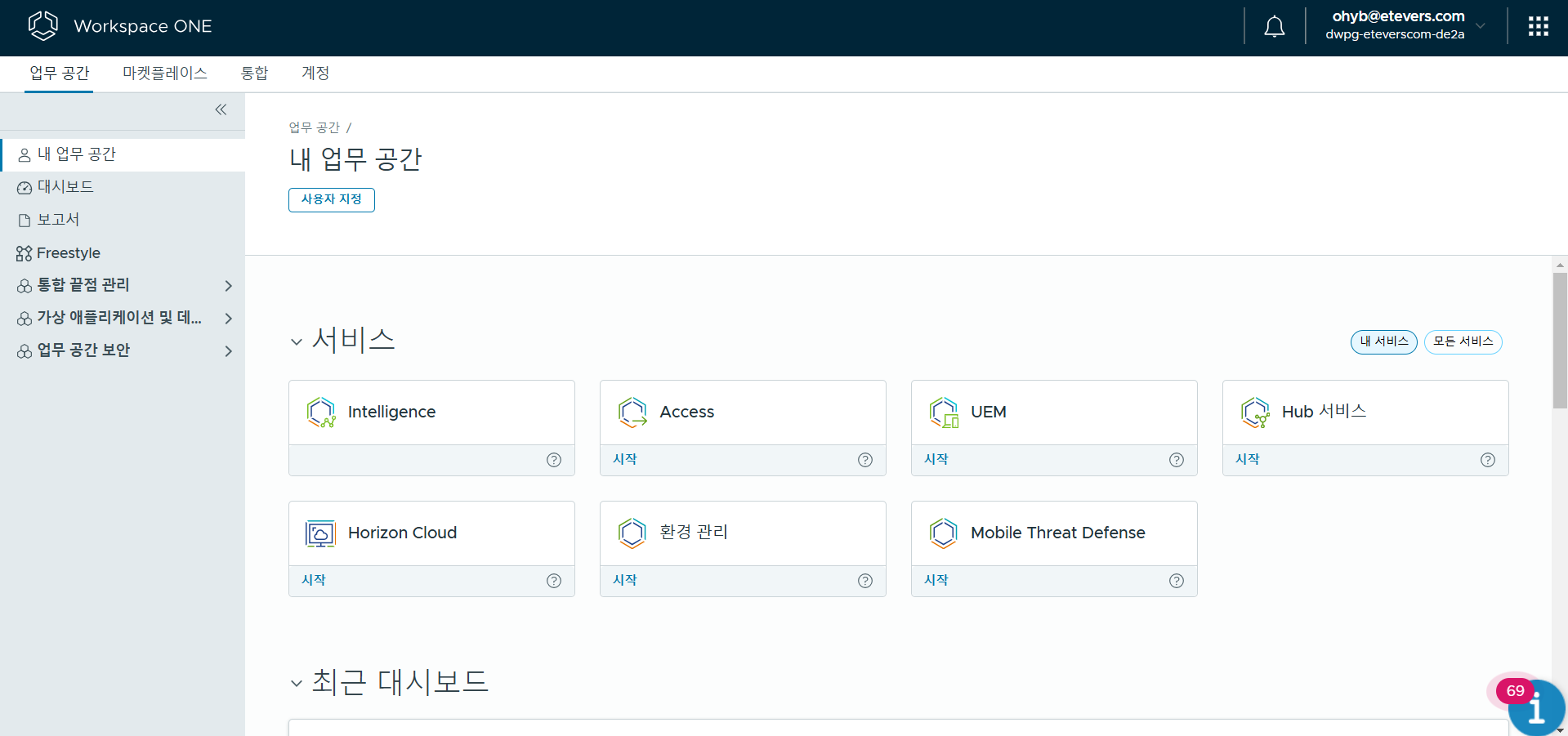Image resolution: width=1568 pixels, height=736 pixels.
Task: Collapse the sidebar with double-chevron icon
Action: [221, 109]
